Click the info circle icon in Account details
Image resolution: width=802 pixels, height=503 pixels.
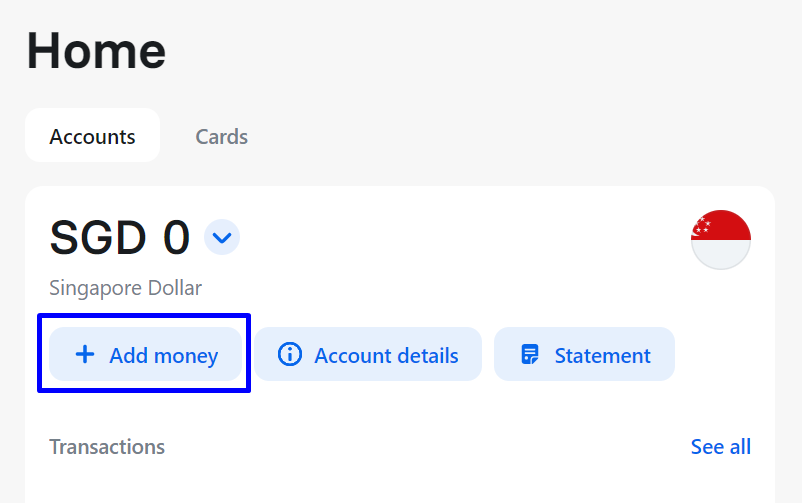[290, 354]
